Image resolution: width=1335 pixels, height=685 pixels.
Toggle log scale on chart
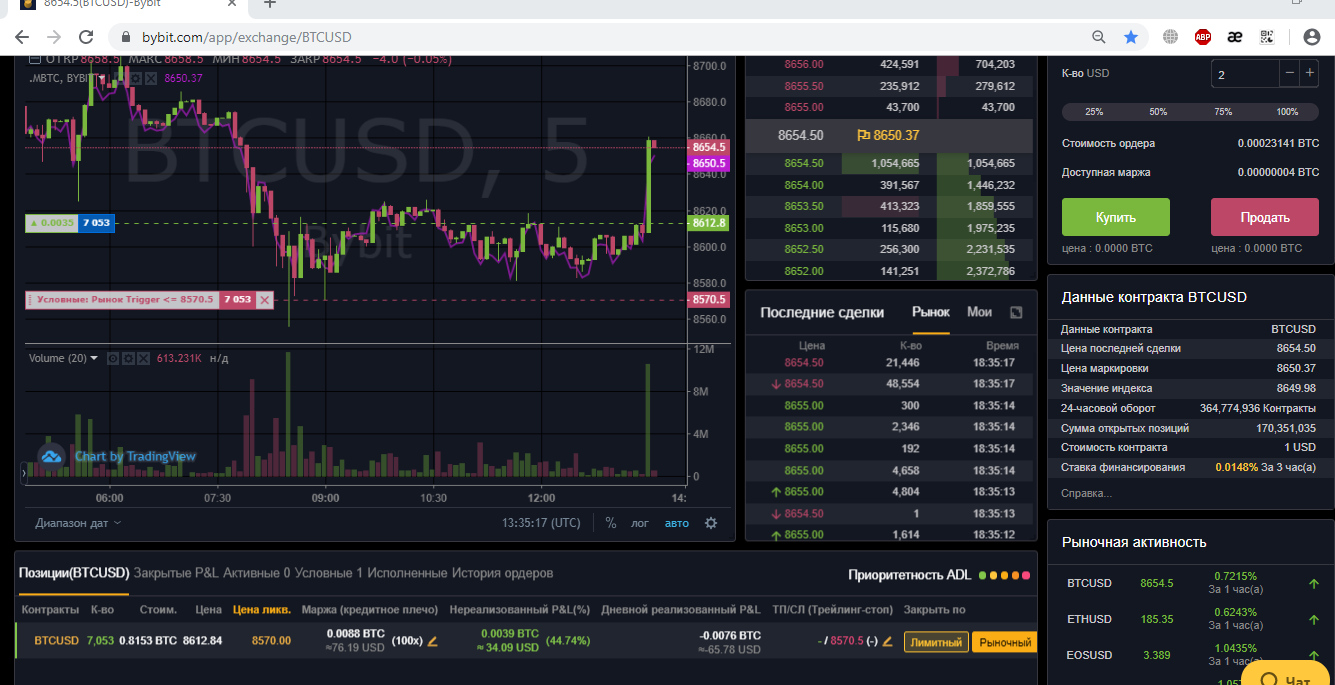point(640,523)
